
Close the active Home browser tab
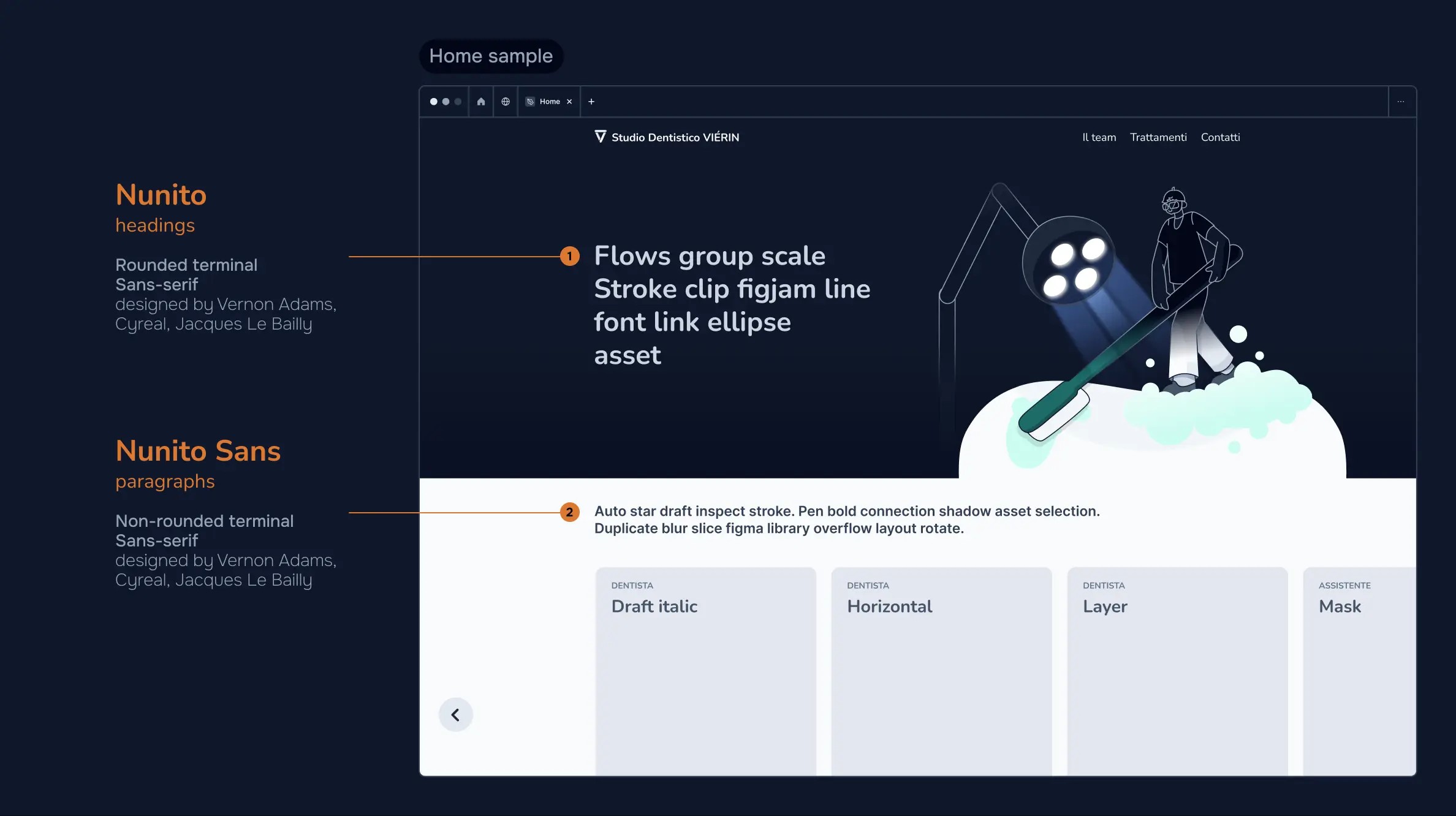tap(570, 101)
